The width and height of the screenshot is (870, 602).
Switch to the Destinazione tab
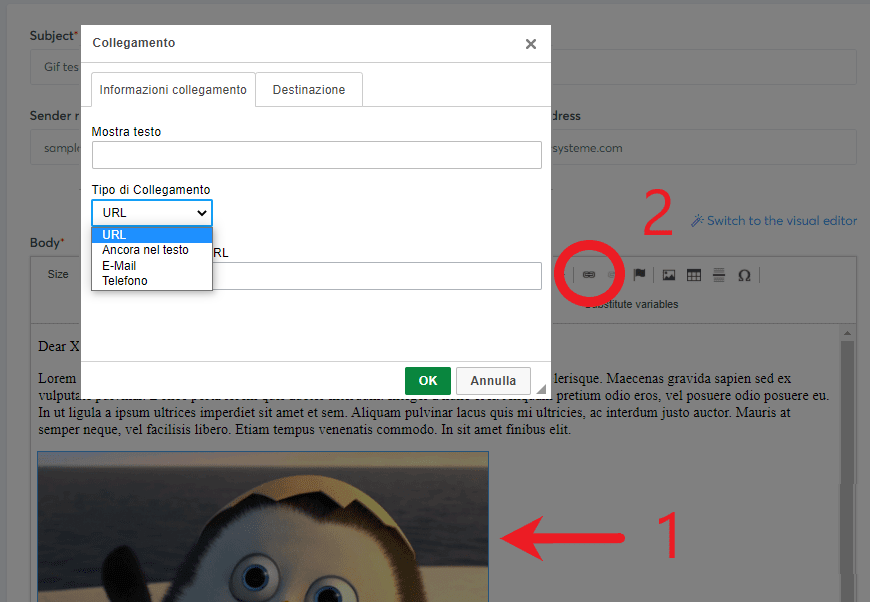click(x=310, y=88)
